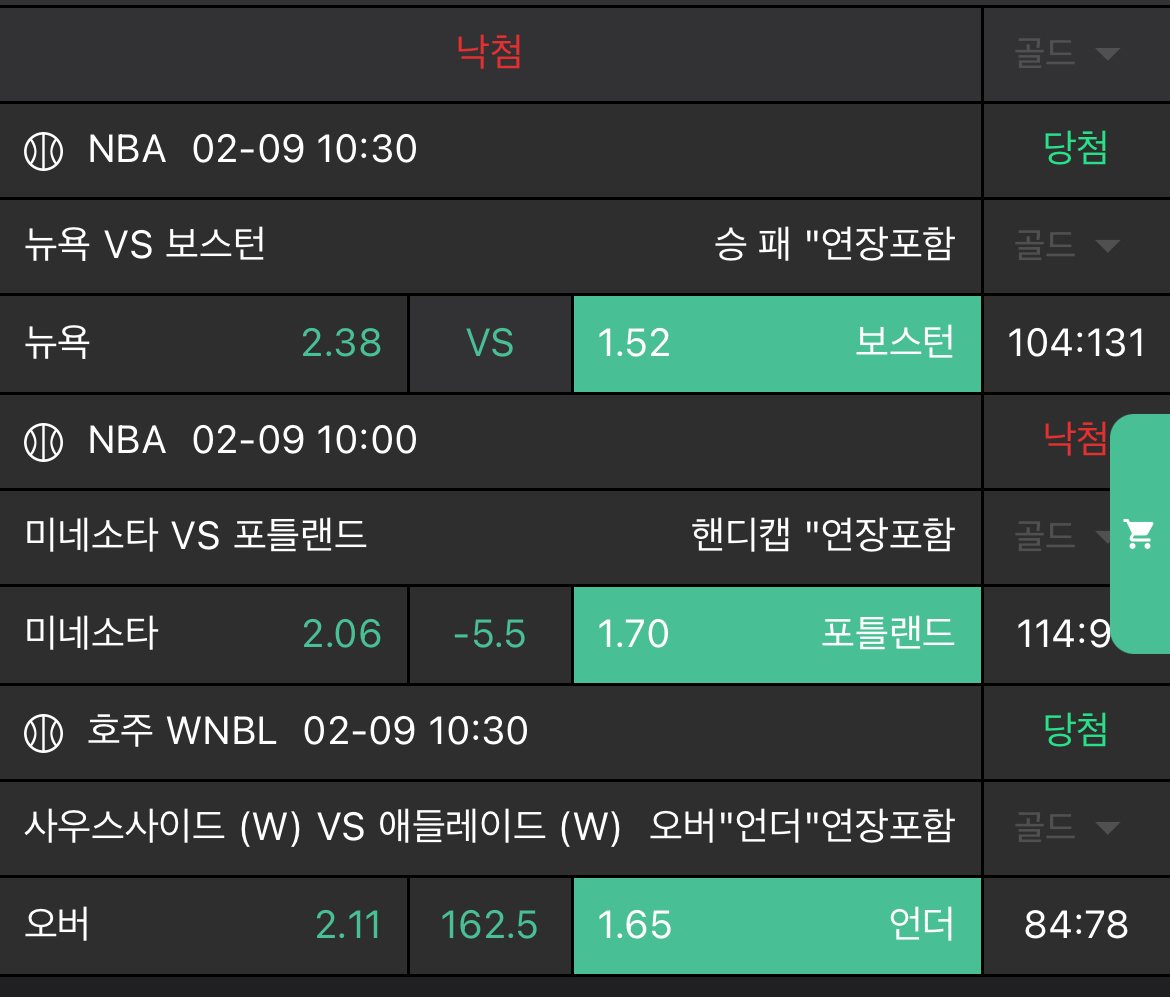Click basketball icon beside NBA 02-09 10:00
1170x997 pixels.
click(x=43, y=441)
